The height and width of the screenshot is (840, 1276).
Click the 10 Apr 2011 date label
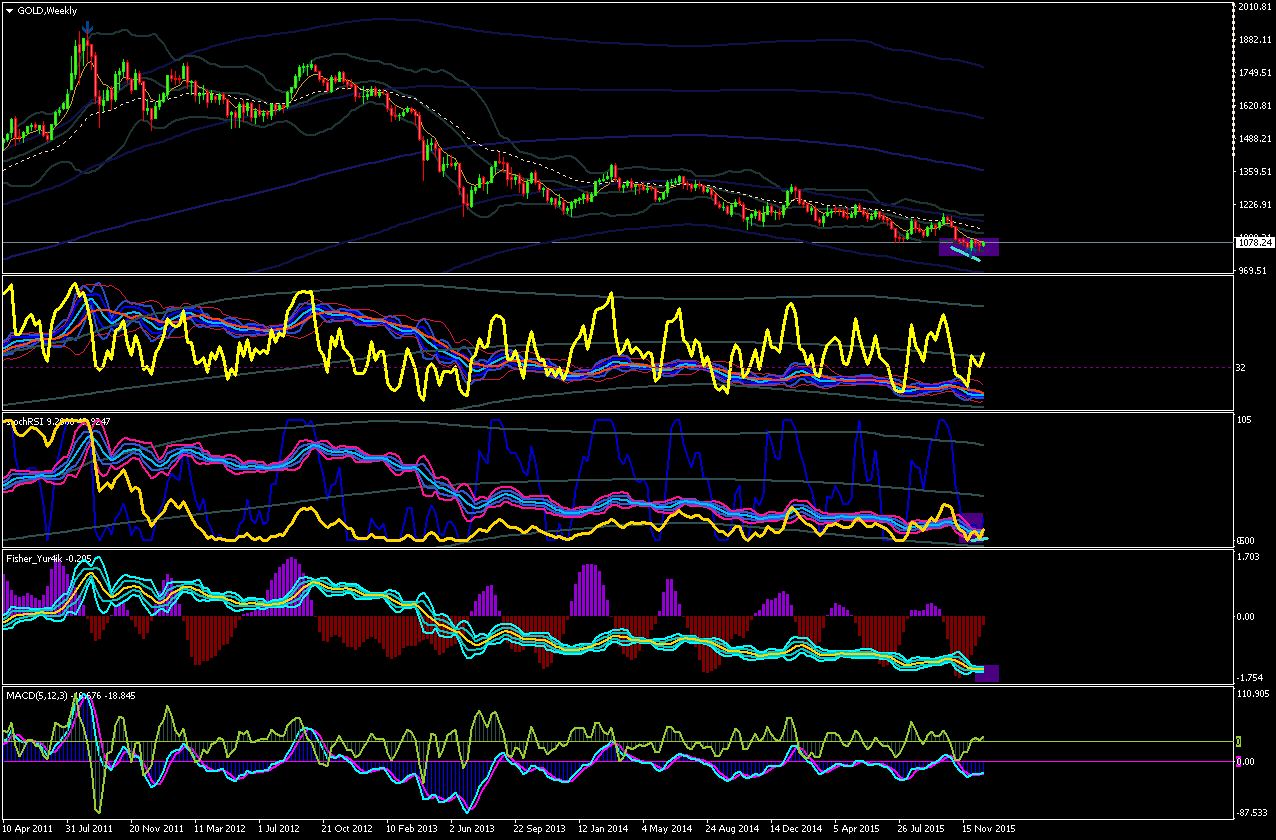[x=28, y=829]
